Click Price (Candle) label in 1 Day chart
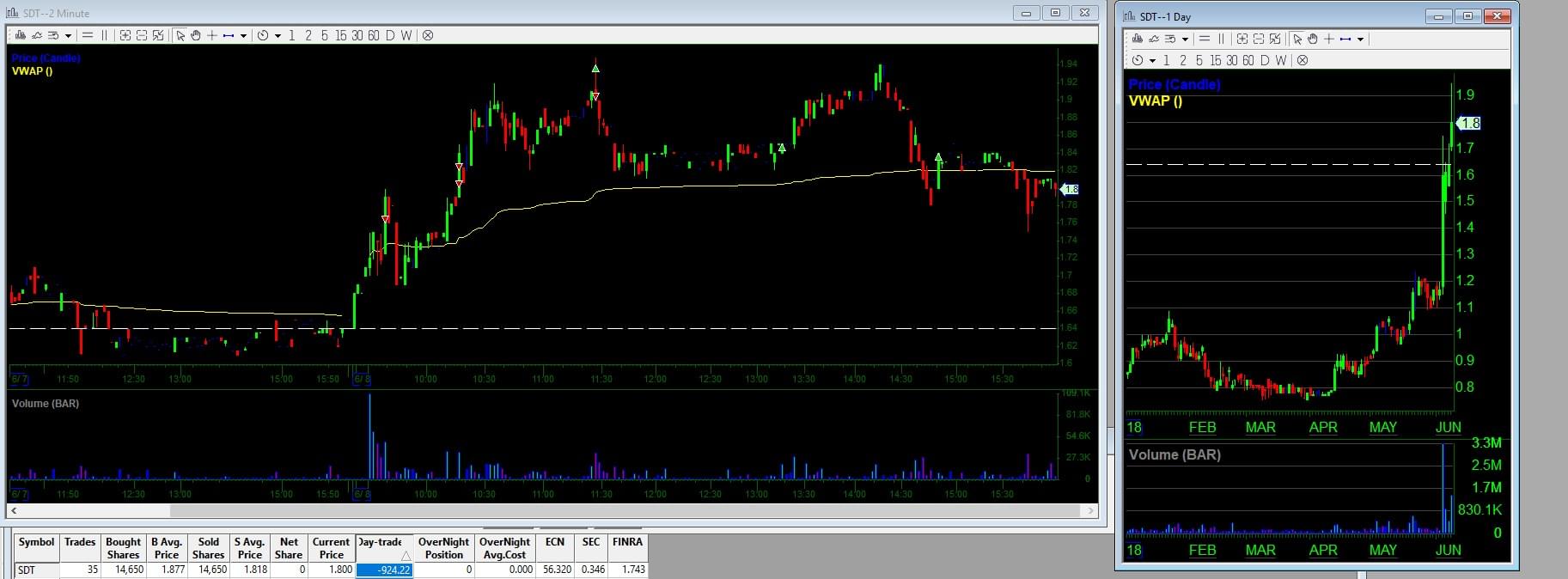 [x=1174, y=84]
